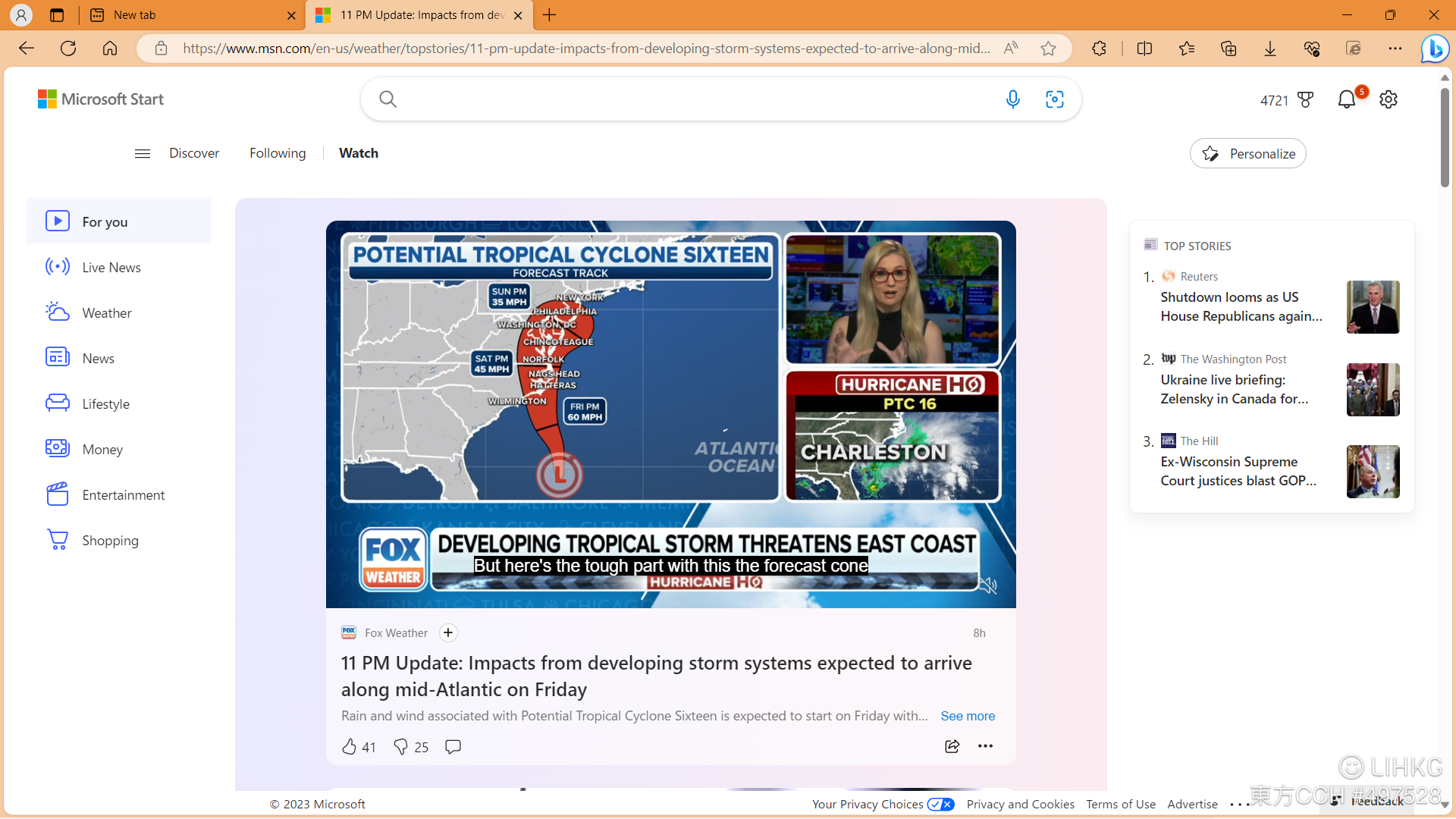1456x819 pixels.
Task: Open a new browser tab
Action: [x=550, y=14]
